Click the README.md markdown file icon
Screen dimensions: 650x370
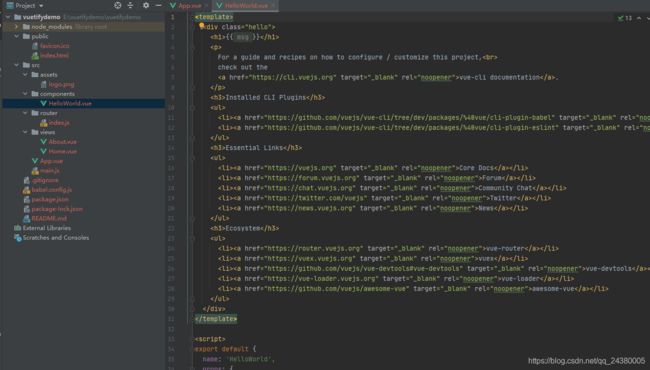(27, 218)
